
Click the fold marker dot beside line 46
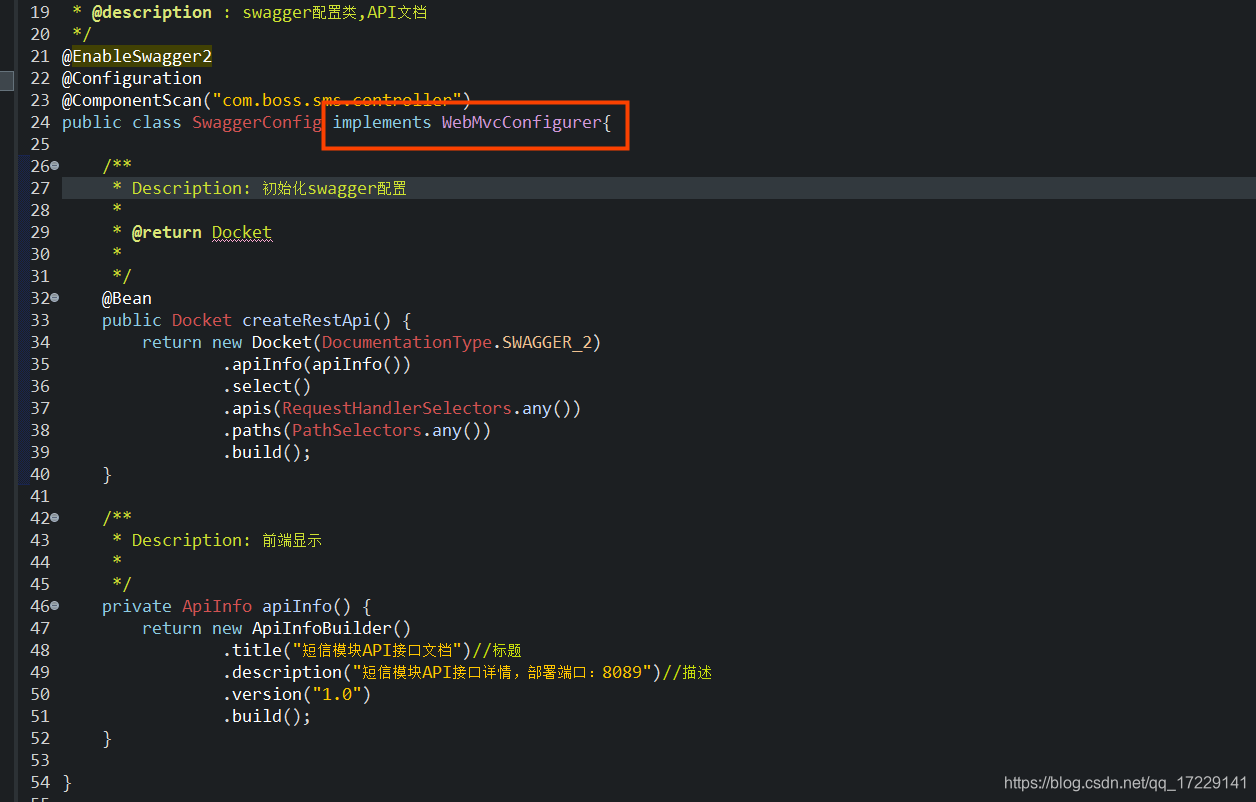(53, 606)
